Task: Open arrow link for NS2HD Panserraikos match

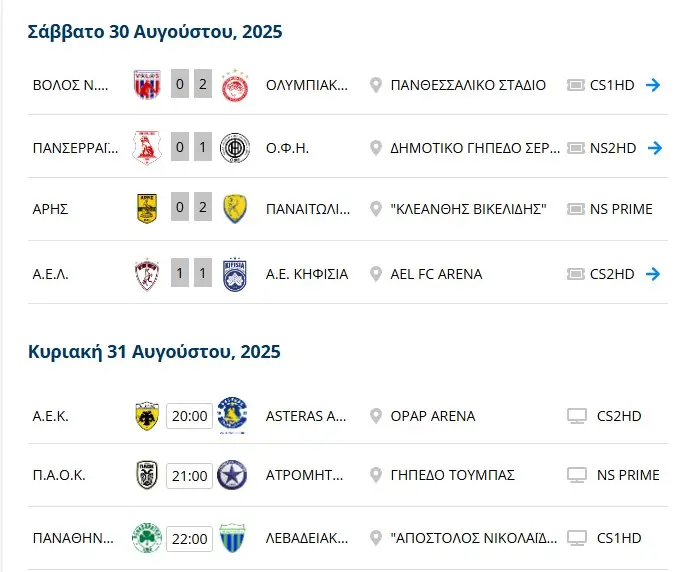Action: (x=654, y=148)
